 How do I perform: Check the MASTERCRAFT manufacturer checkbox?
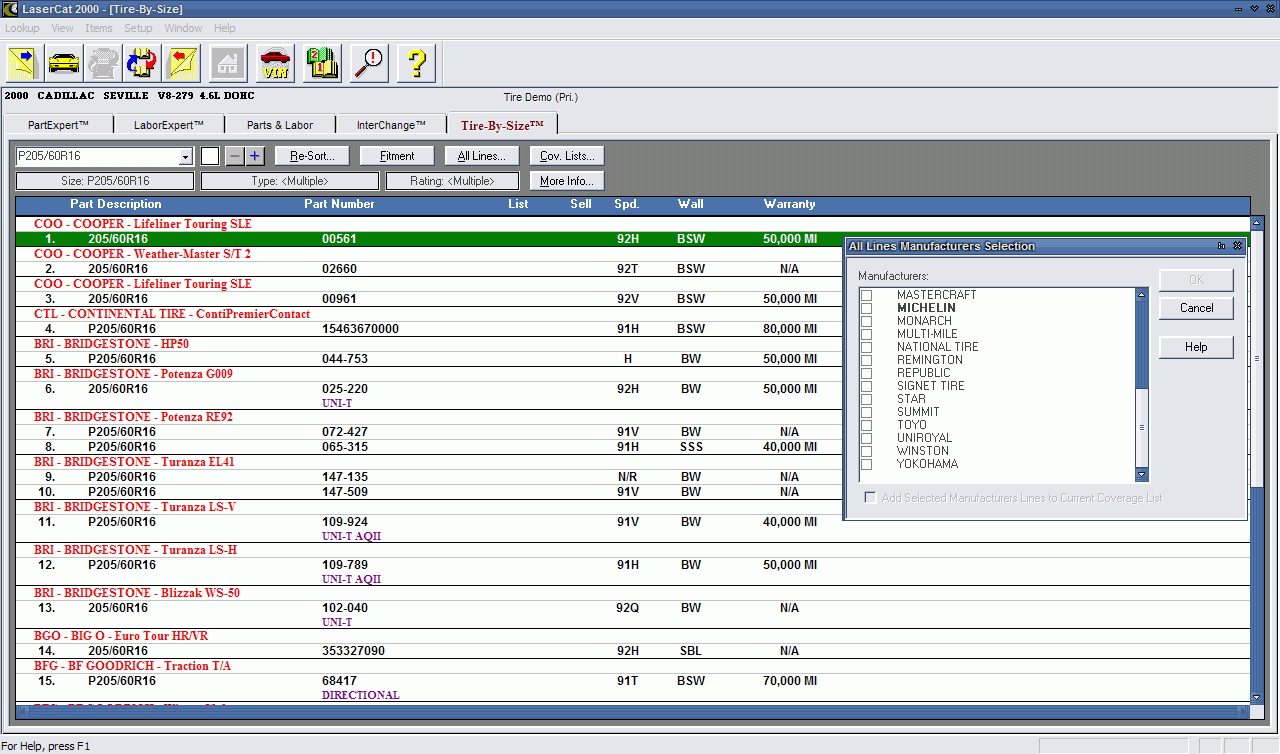867,295
